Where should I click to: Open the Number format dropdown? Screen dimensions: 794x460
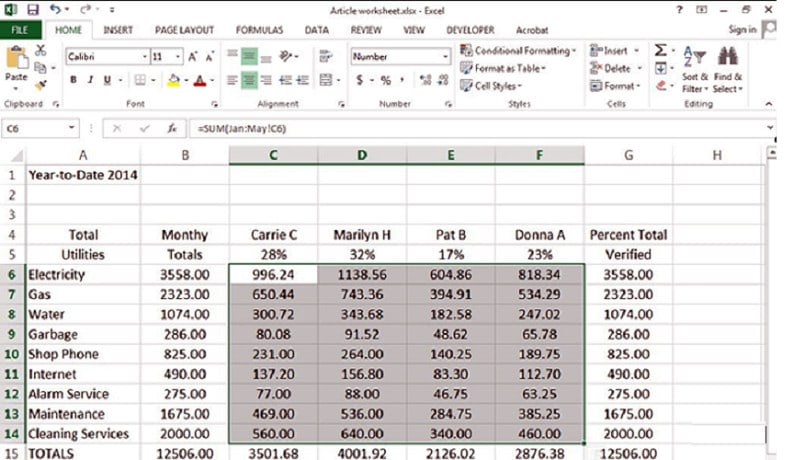[445, 57]
